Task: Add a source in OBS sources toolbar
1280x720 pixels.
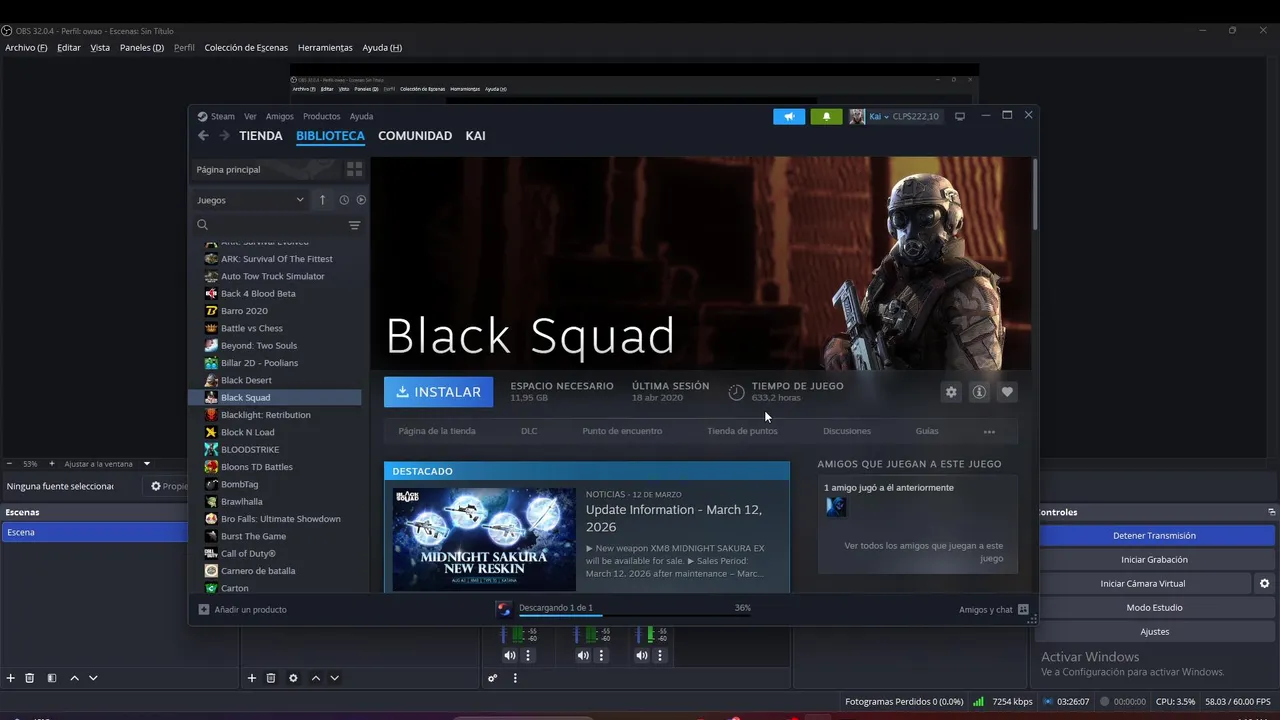Action: point(252,678)
